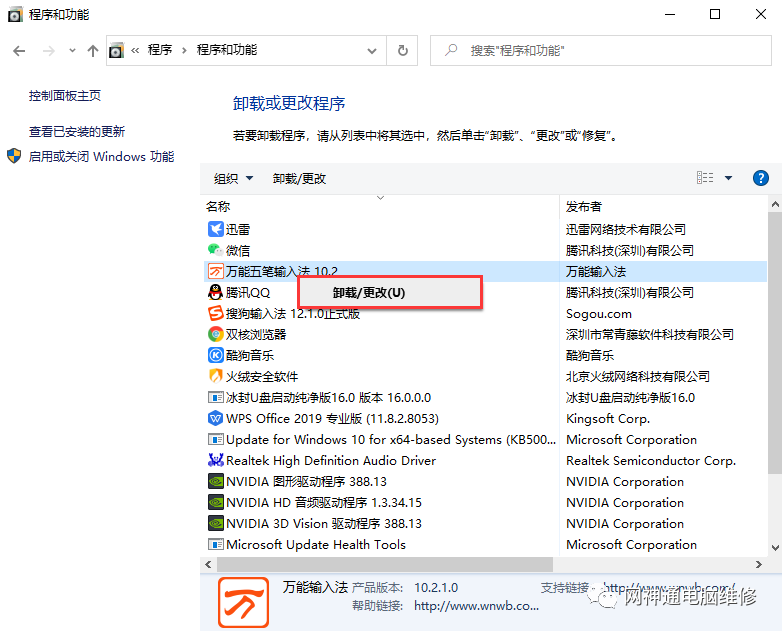This screenshot has height=631, width=782.
Task: Click the Realtek Audio Driver icon
Action: point(215,460)
